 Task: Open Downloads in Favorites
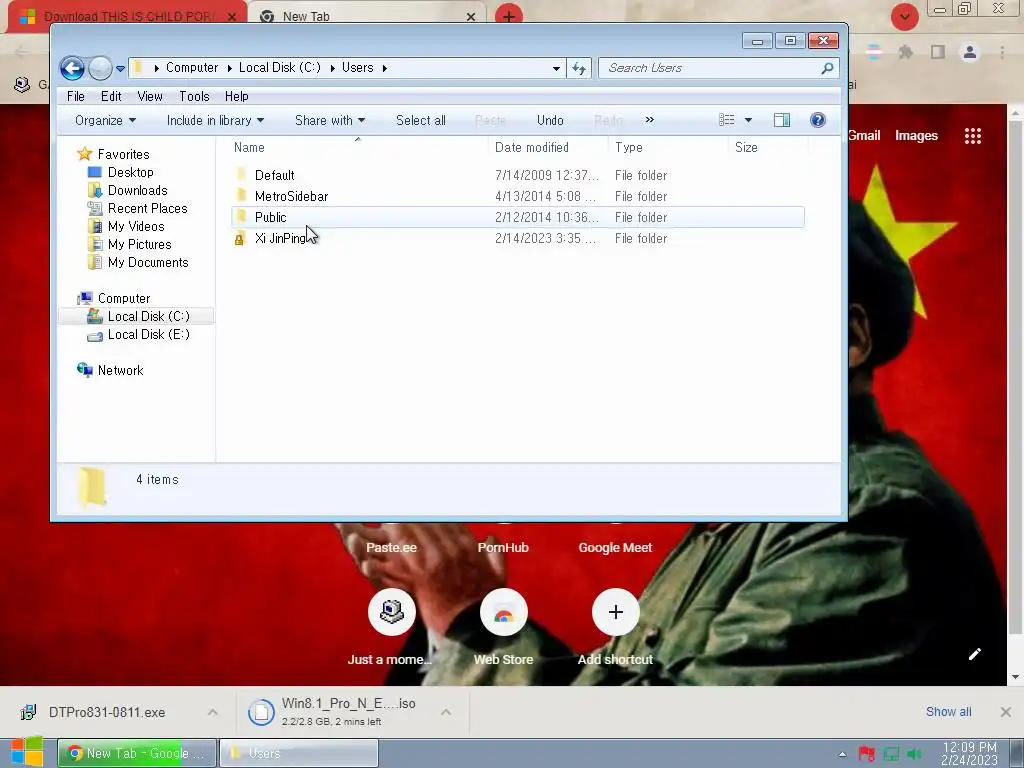(x=137, y=191)
